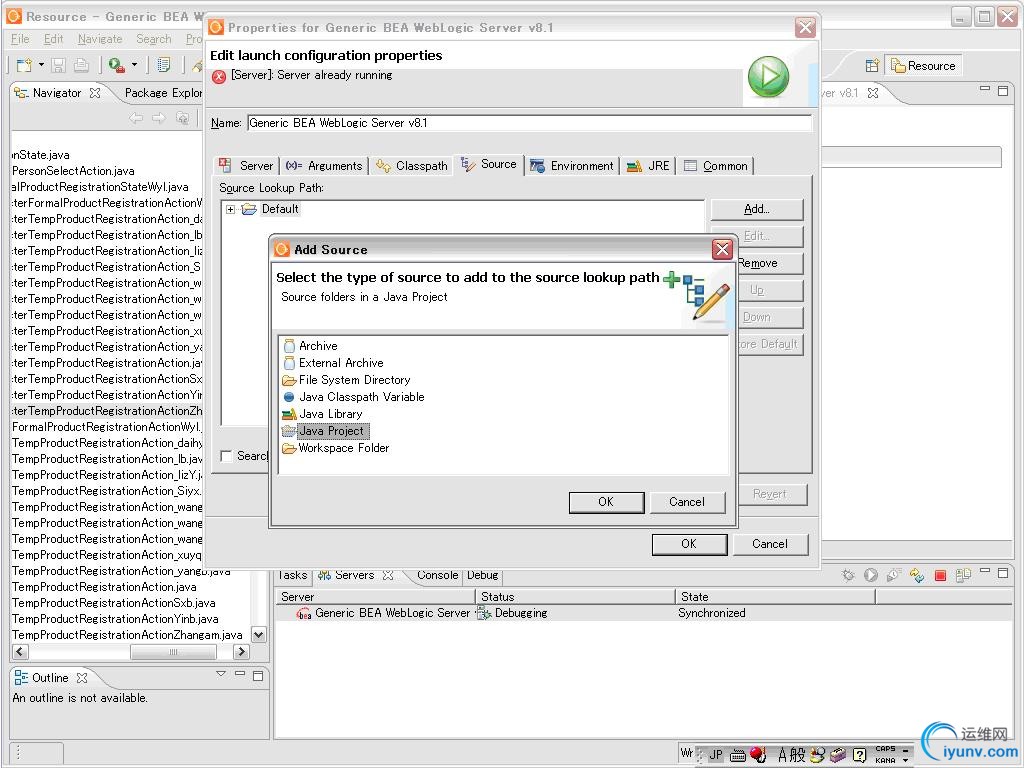
Task: Select PersonSelectAction.java in Navigator
Action: [x=73, y=171]
